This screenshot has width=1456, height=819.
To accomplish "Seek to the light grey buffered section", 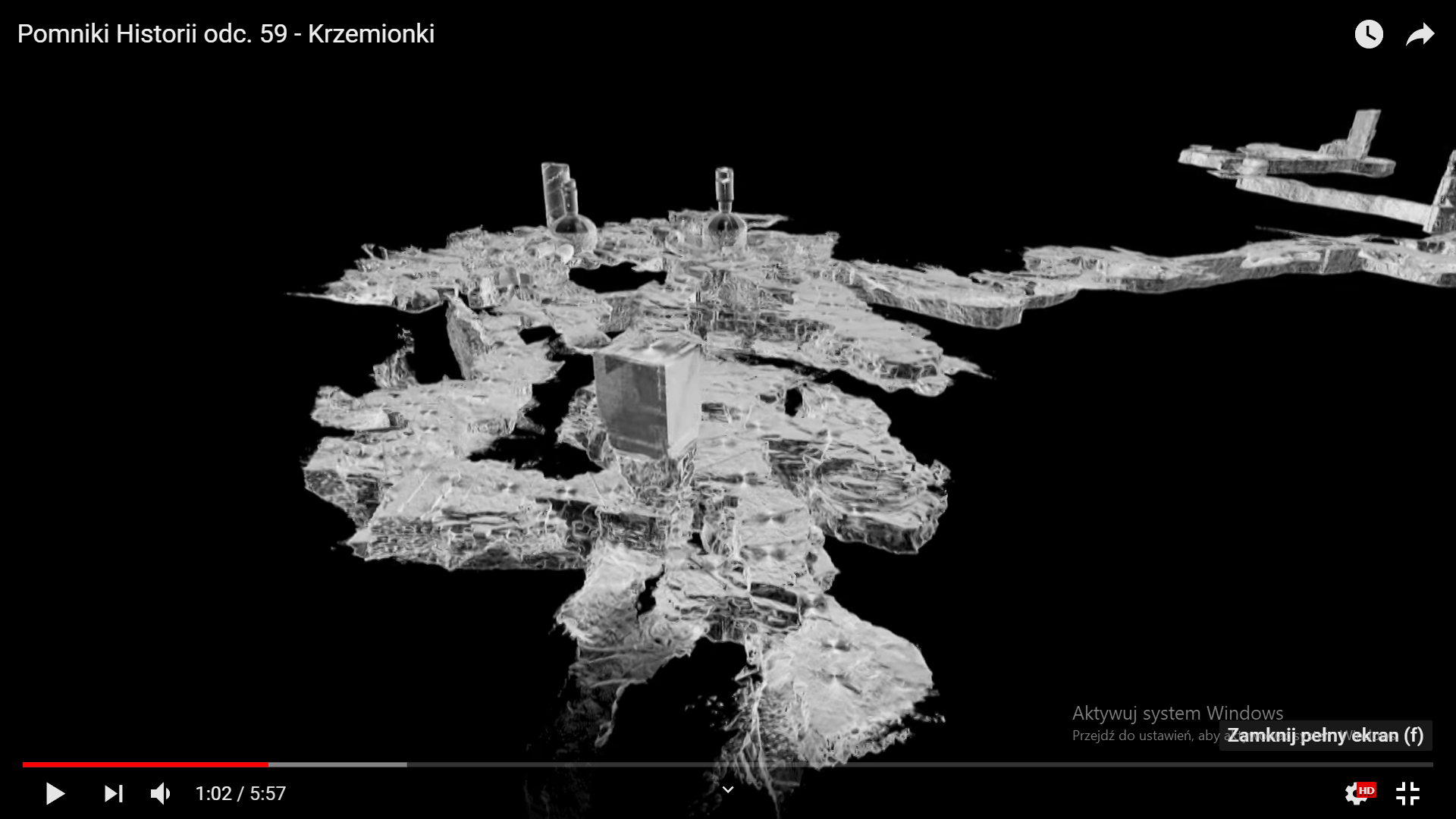I will point(337,764).
